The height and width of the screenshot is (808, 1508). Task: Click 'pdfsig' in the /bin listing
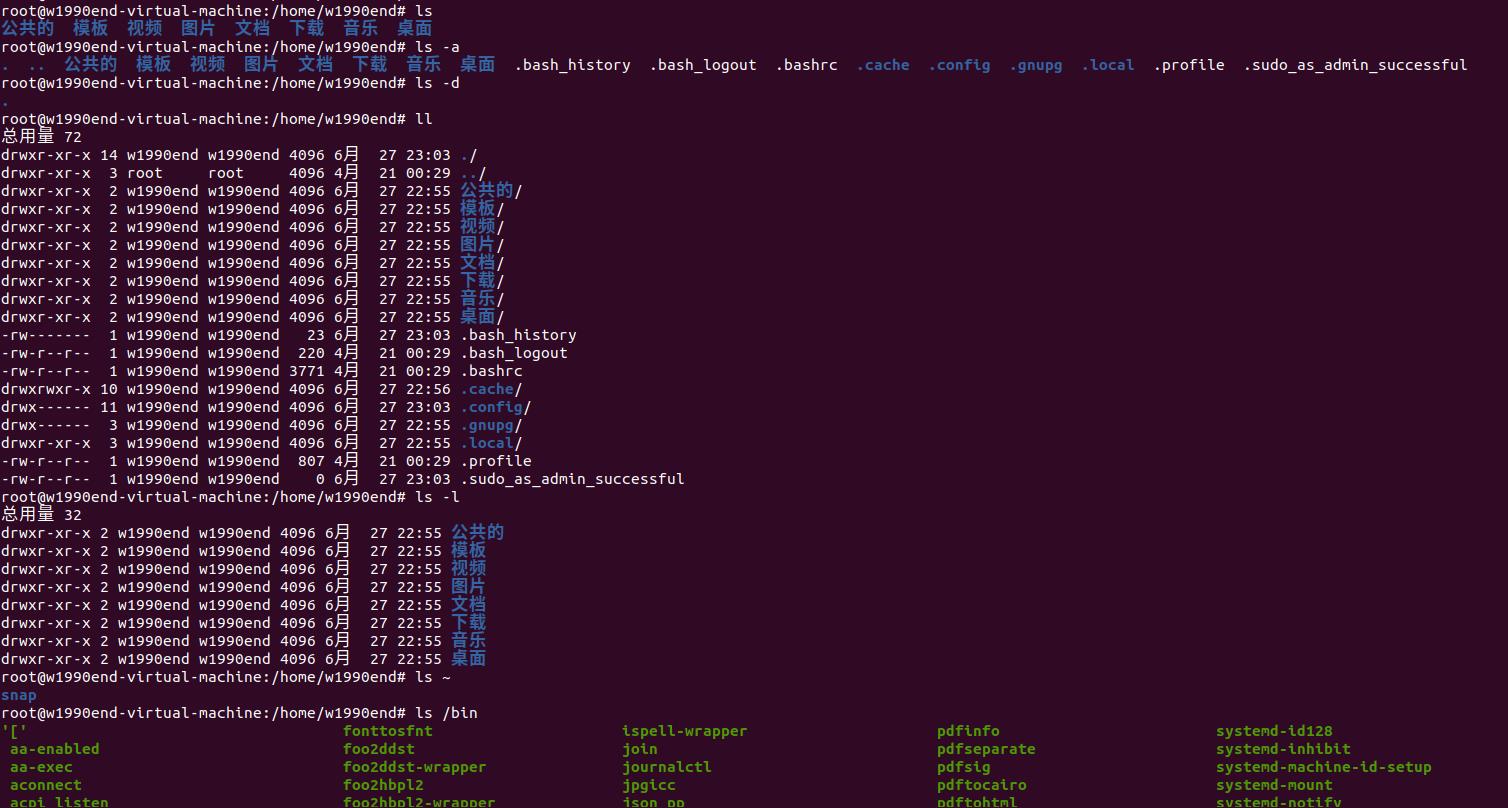coord(964,767)
